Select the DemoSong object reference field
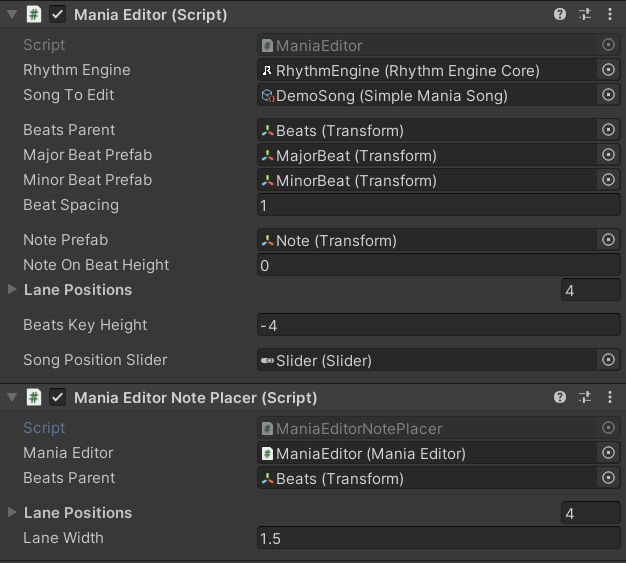This screenshot has height=563, width=626. pyautogui.click(x=425, y=95)
